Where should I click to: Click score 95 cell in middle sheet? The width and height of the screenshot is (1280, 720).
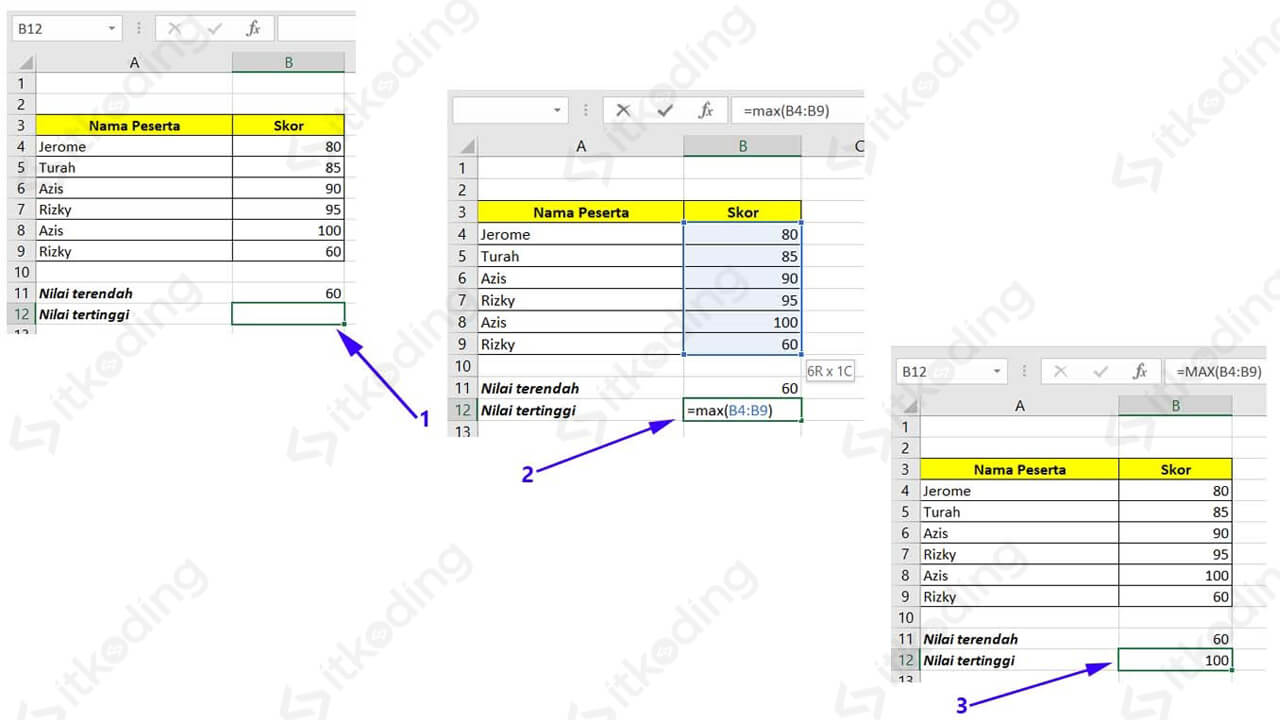point(743,300)
